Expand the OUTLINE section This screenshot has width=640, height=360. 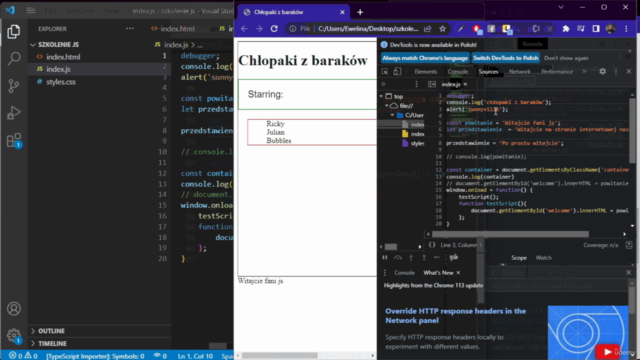pos(33,331)
